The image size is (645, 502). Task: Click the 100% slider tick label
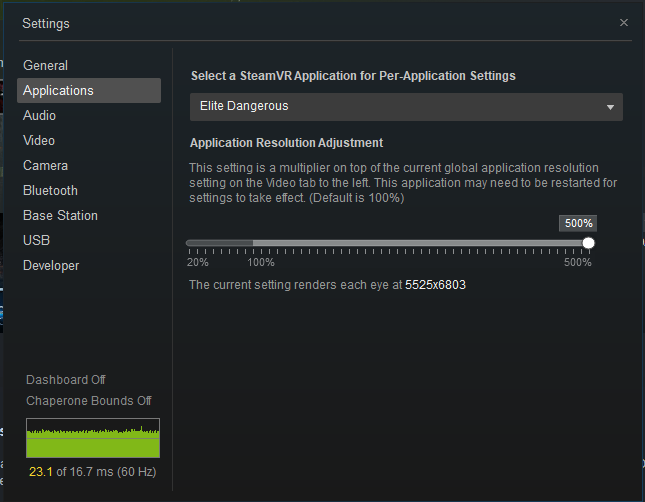tap(261, 263)
